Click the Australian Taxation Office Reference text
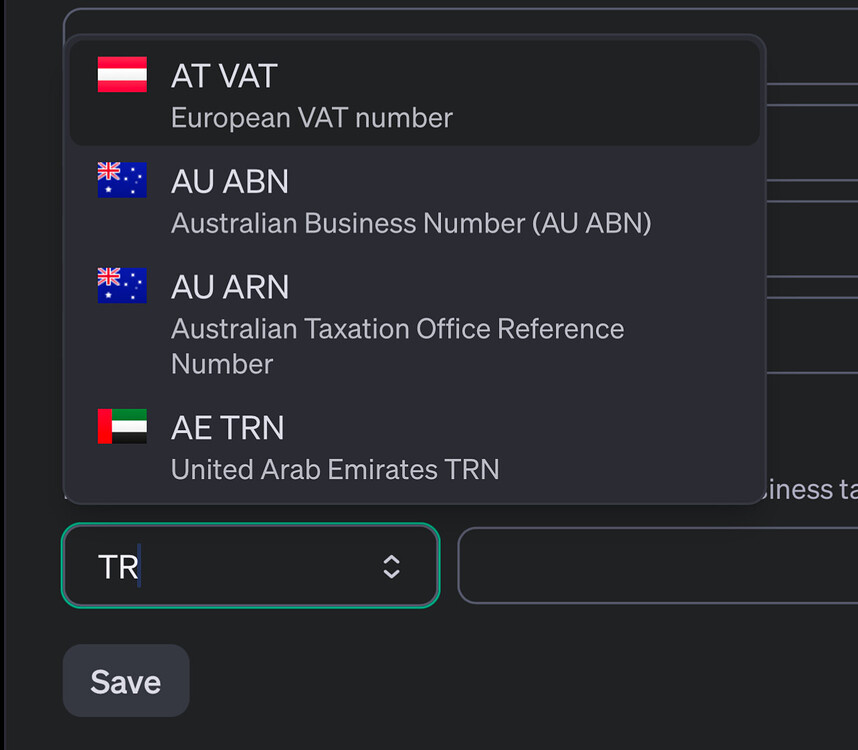This screenshot has width=858, height=750. click(x=397, y=329)
